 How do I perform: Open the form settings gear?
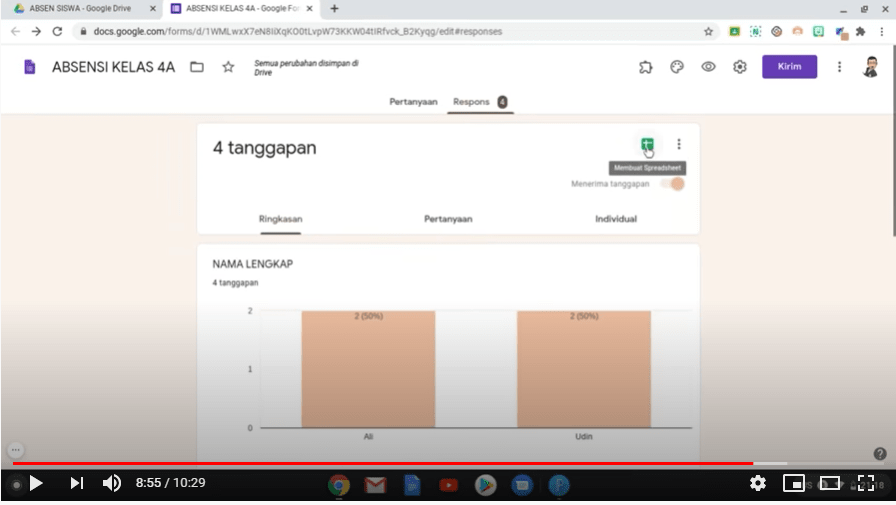click(740, 67)
